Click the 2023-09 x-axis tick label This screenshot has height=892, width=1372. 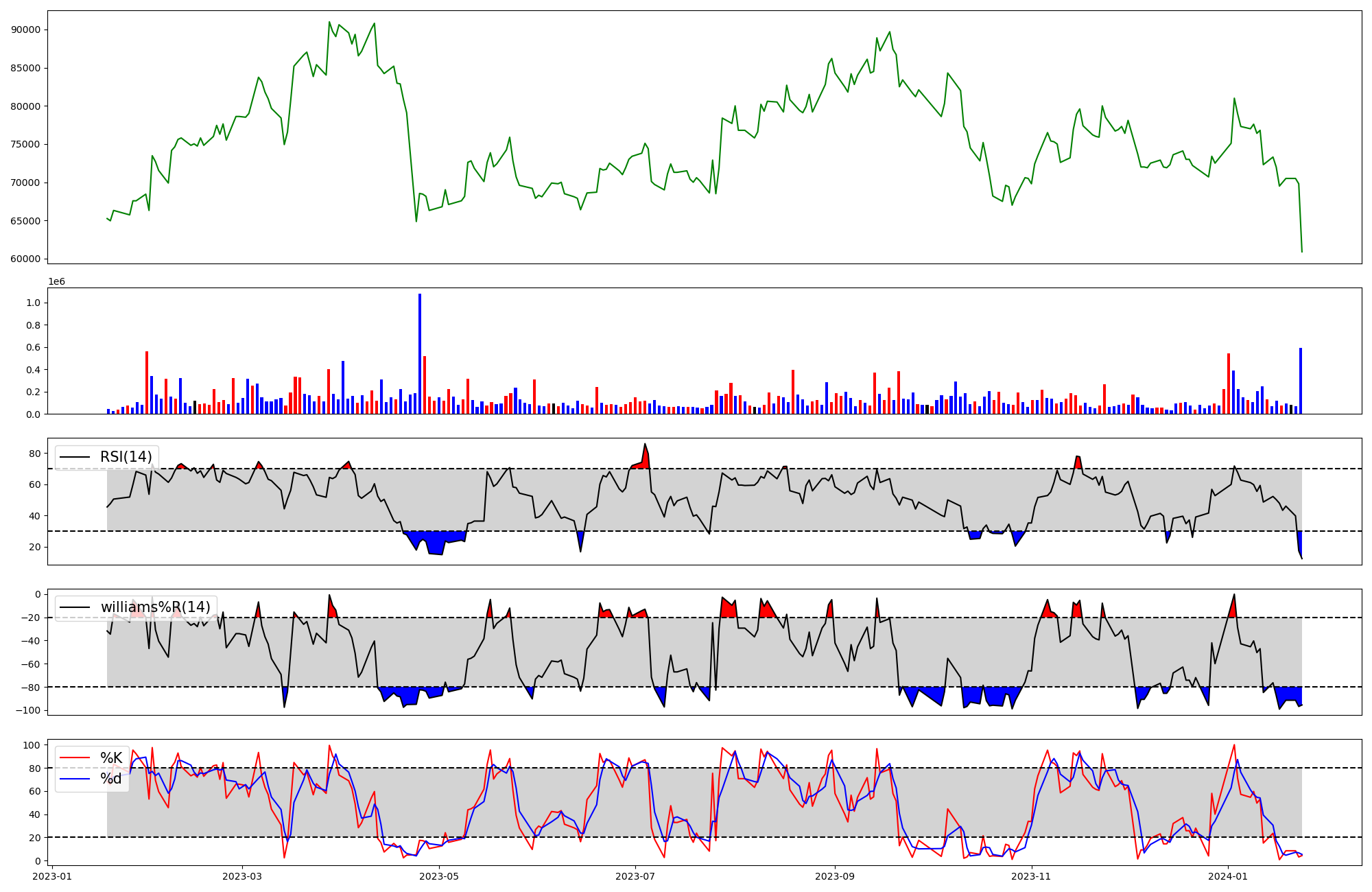pos(835,876)
